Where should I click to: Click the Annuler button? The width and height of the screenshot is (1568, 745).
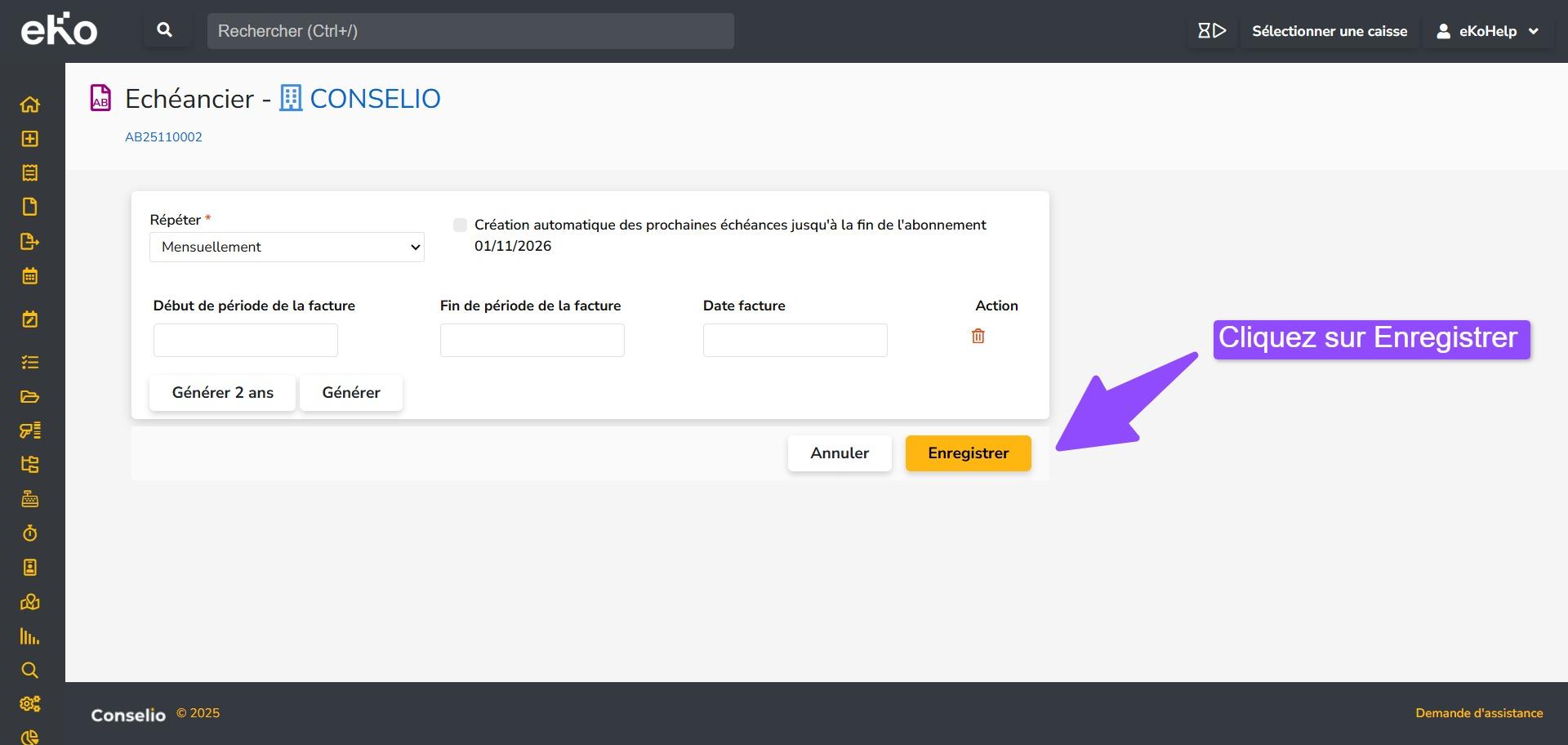click(x=839, y=453)
